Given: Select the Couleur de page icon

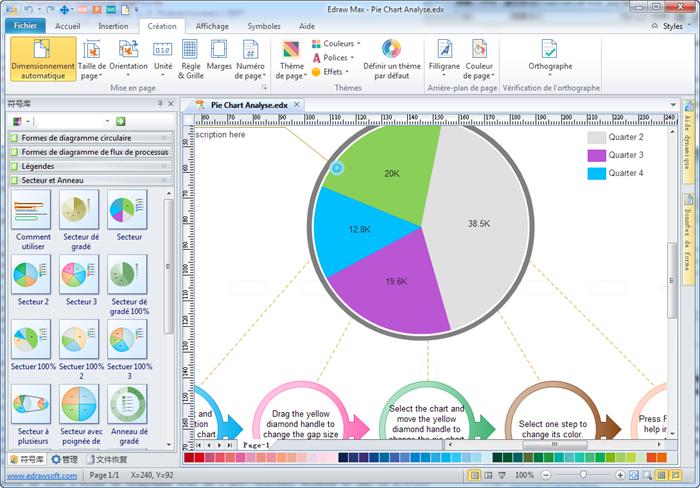Looking at the screenshot, I should click(479, 49).
